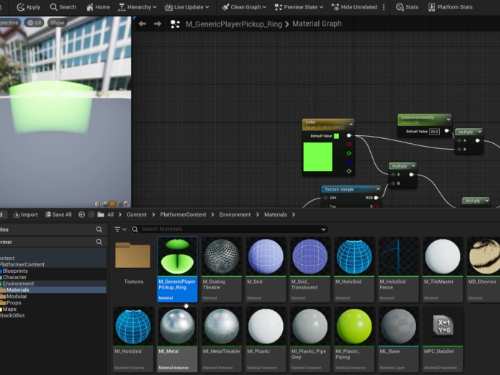Navigate back with the left arrow
Image resolution: width=500 pixels, height=375 pixels.
point(142,24)
